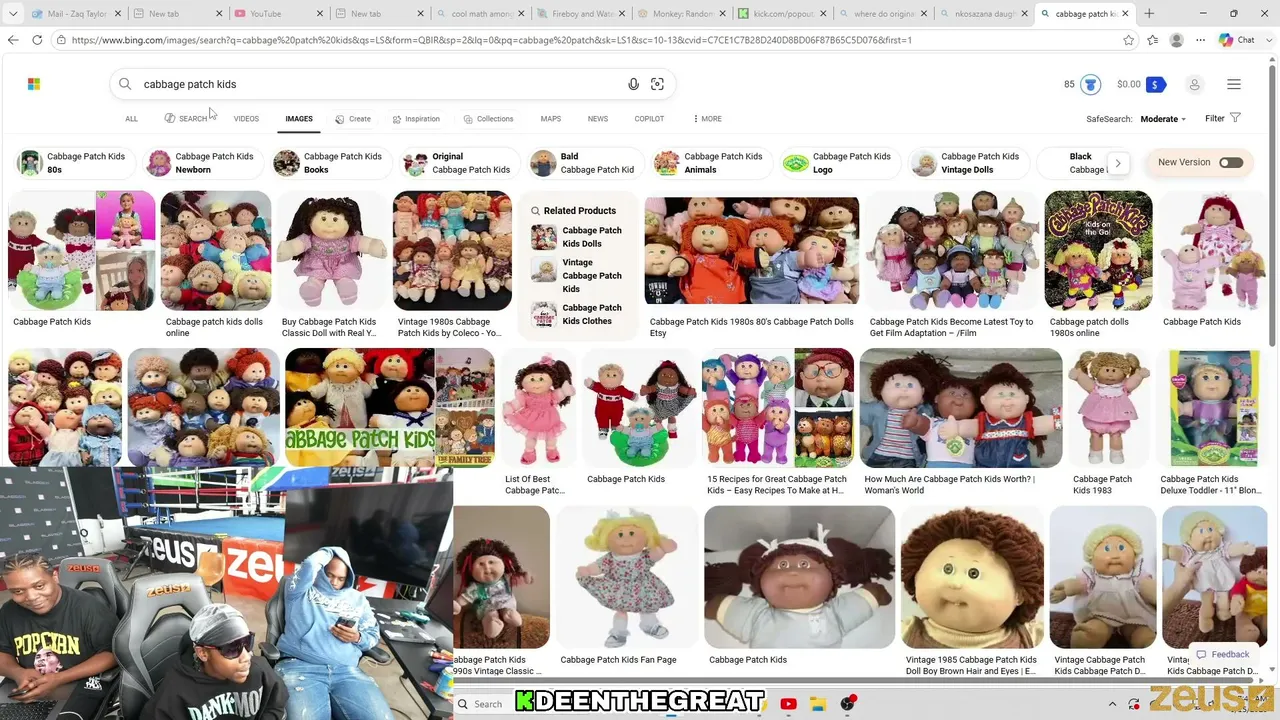The height and width of the screenshot is (720, 1280).
Task: Select the Bald Cabbage Patch Kid chip
Action: click(x=585, y=163)
